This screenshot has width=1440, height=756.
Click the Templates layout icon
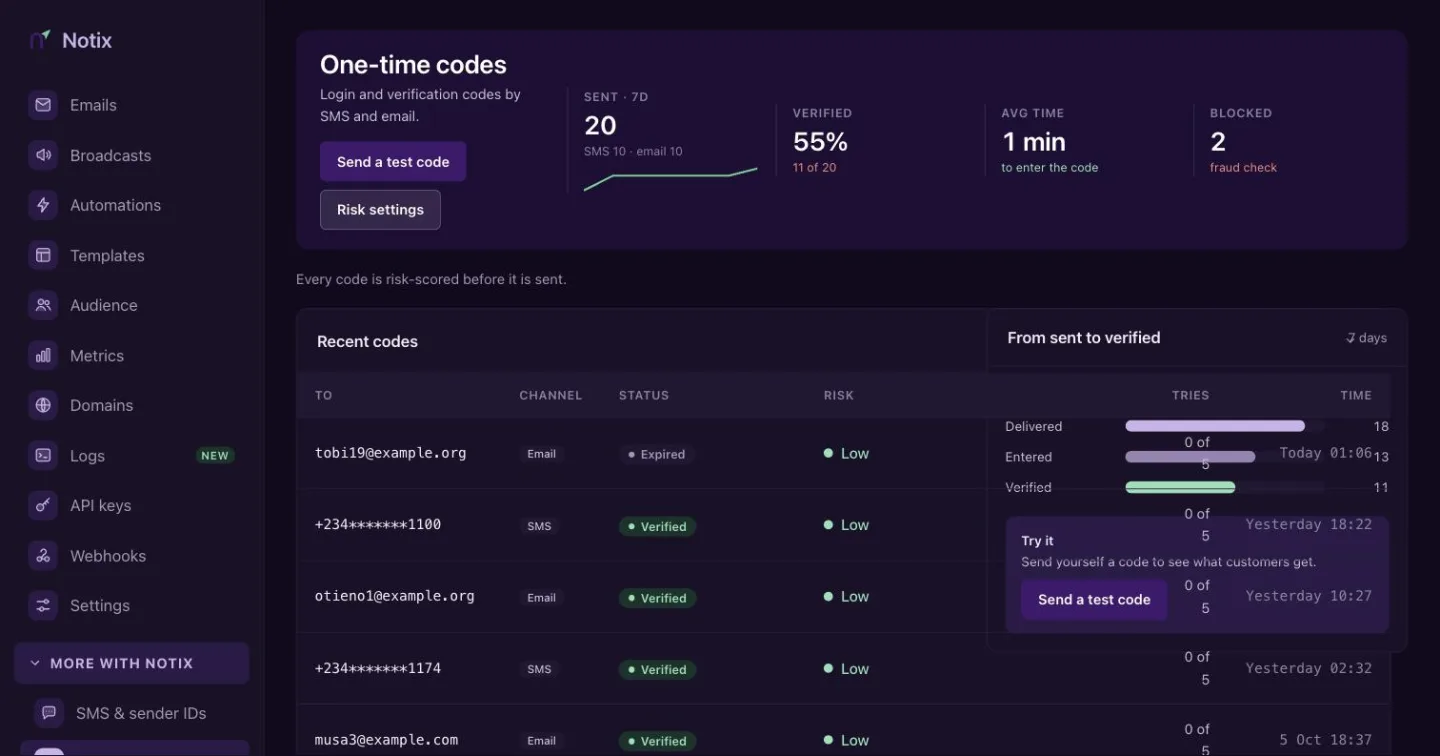tap(43, 255)
